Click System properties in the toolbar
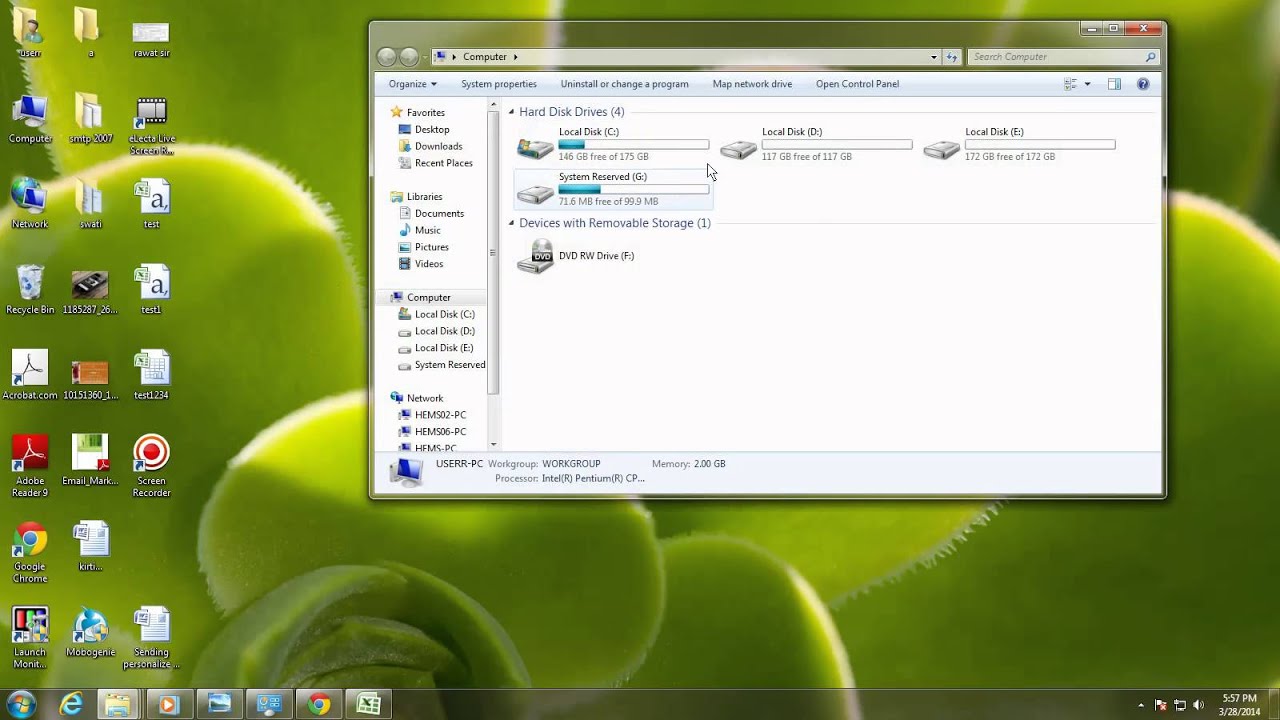Viewport: 1280px width, 720px height. click(499, 84)
